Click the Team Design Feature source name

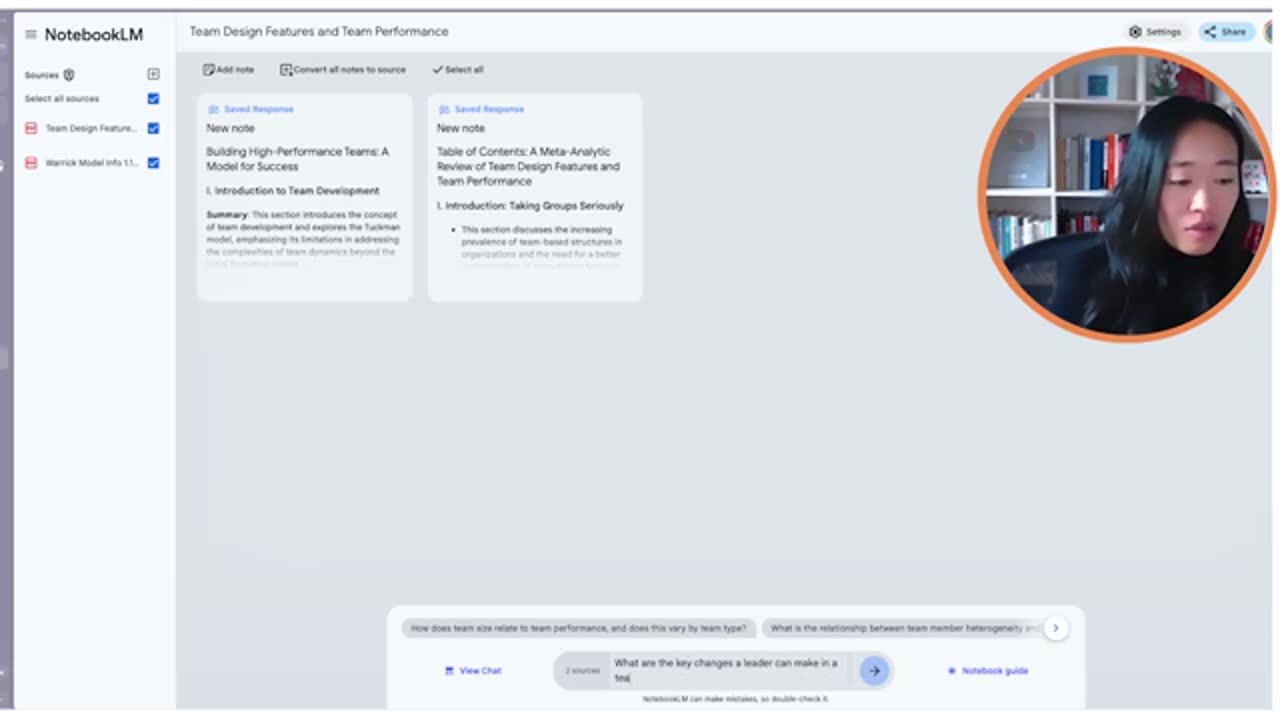point(91,128)
